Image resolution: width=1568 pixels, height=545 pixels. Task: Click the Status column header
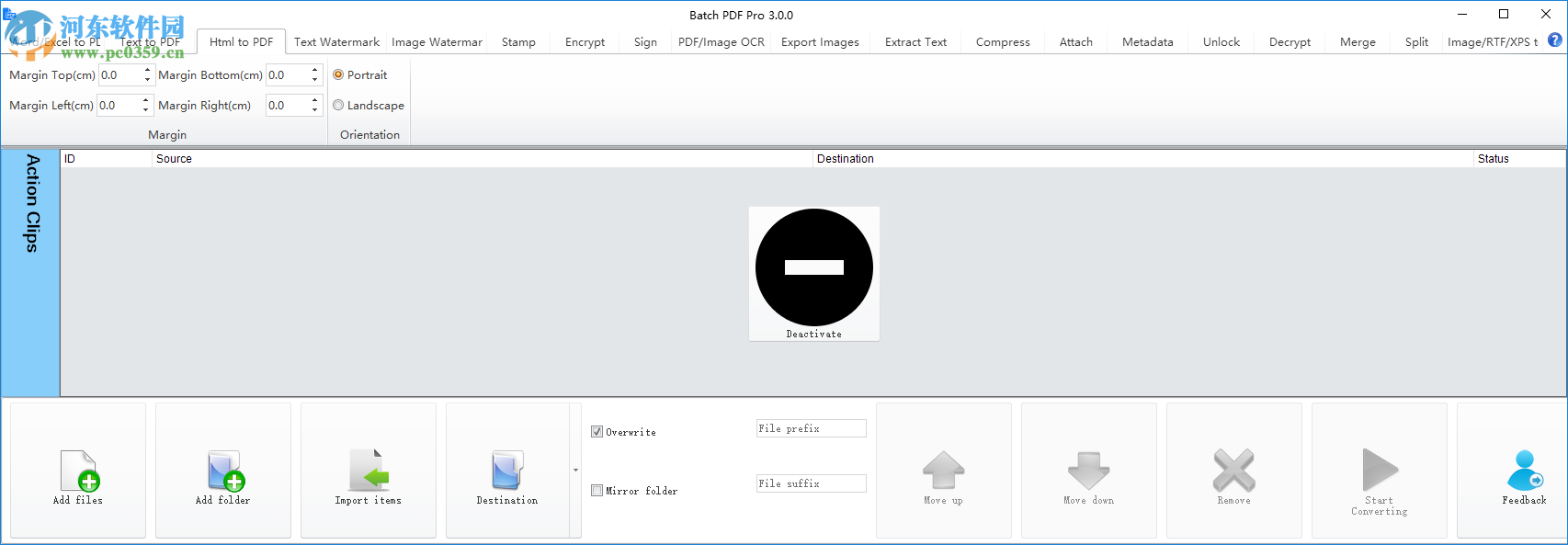coord(1519,159)
